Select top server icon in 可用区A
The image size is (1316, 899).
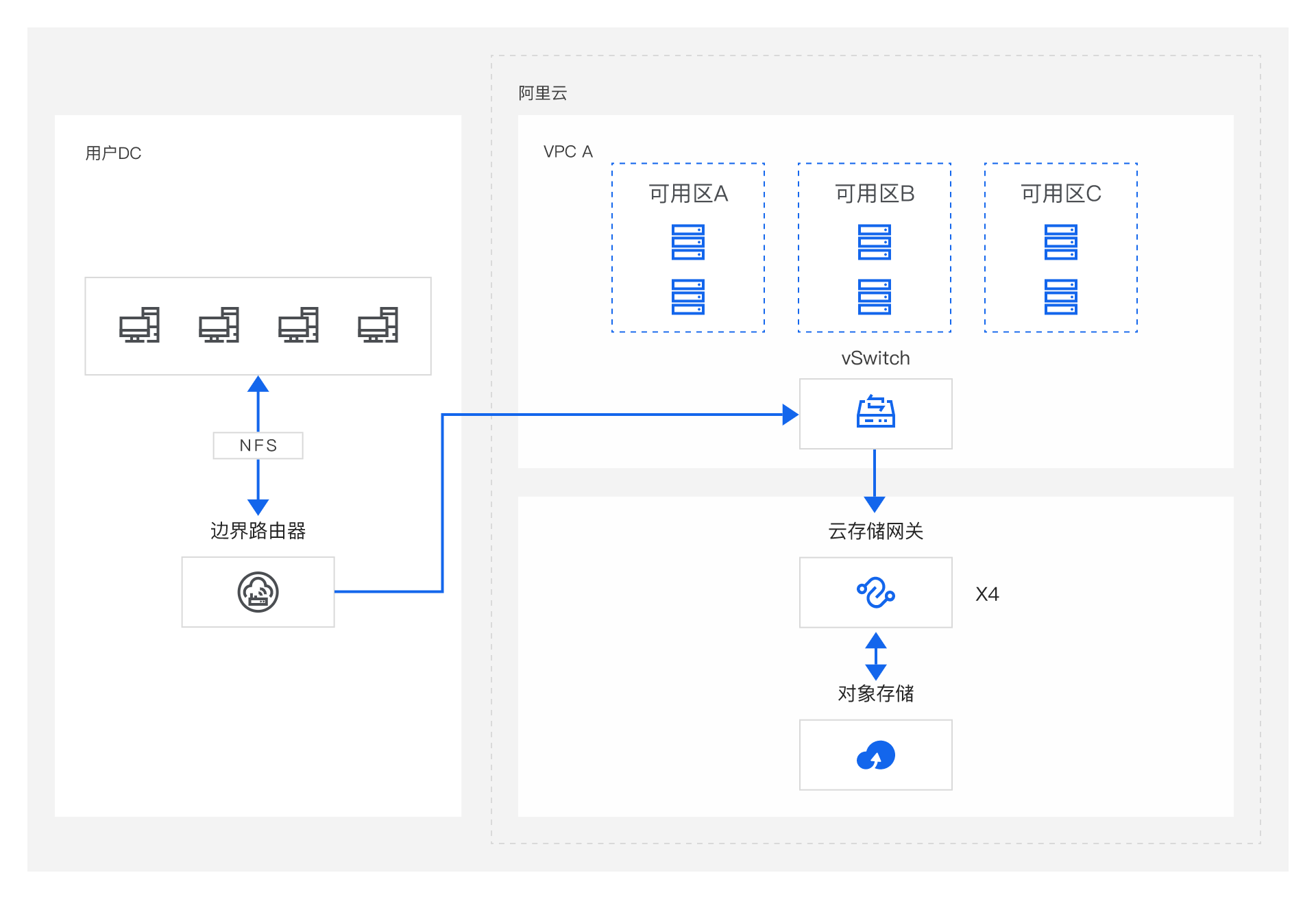687,242
